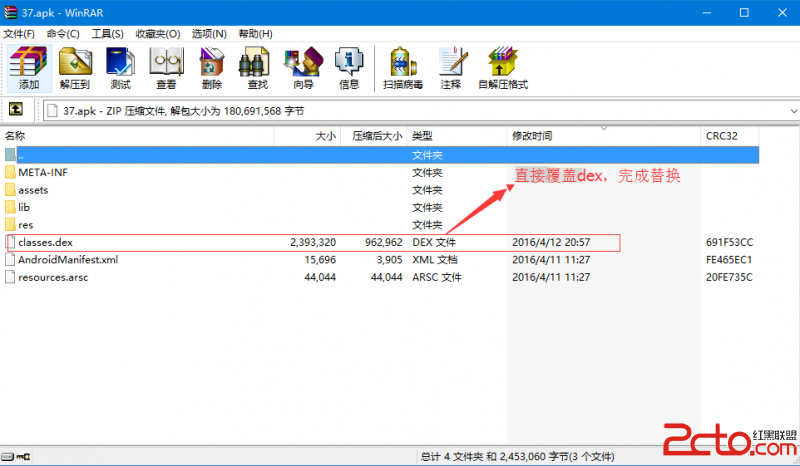
Task: Open the Tools (工具) menu
Action: [107, 34]
